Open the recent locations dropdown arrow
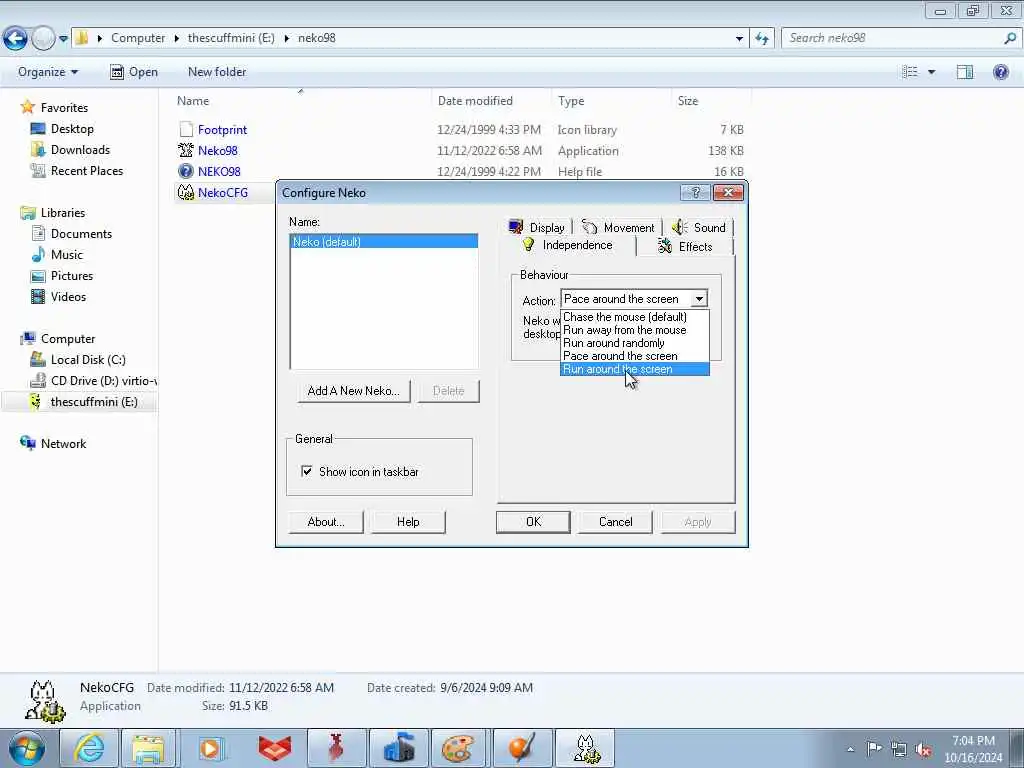The height and width of the screenshot is (768, 1024). [63, 39]
